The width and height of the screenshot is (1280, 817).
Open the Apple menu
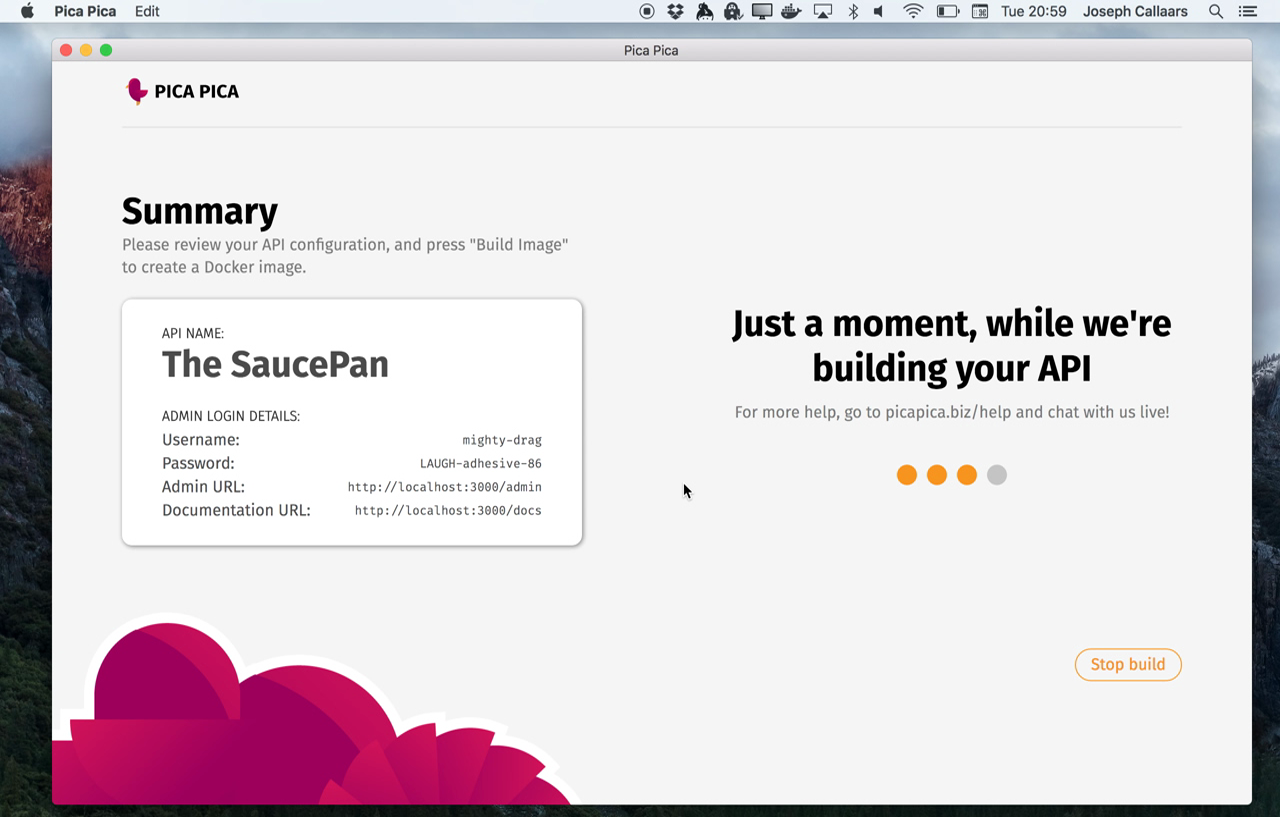point(27,12)
